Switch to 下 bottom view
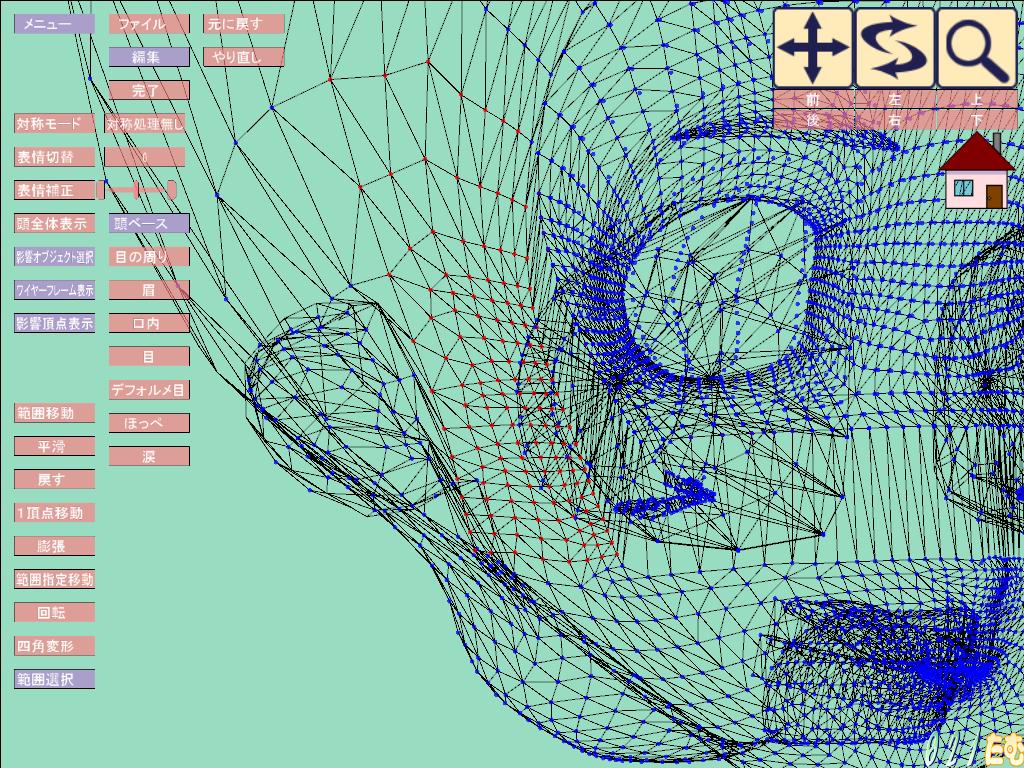 977,120
